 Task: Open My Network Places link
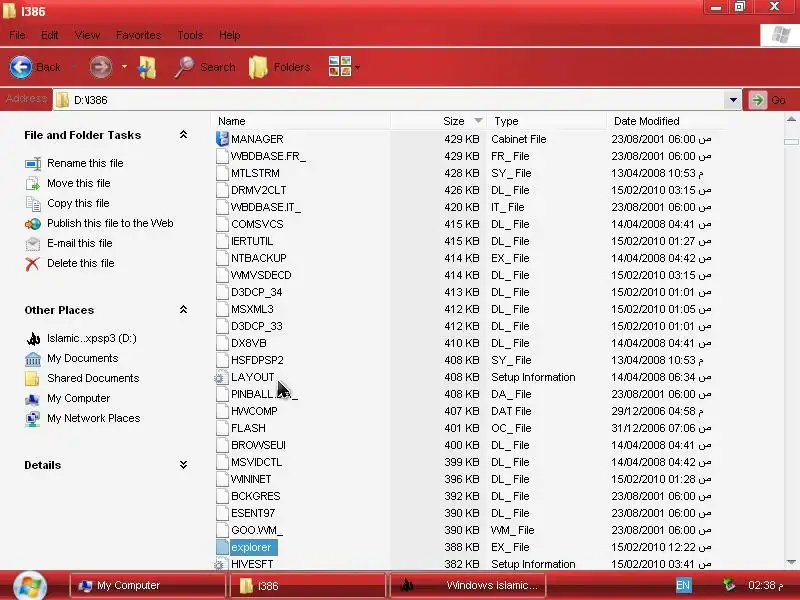coord(93,418)
